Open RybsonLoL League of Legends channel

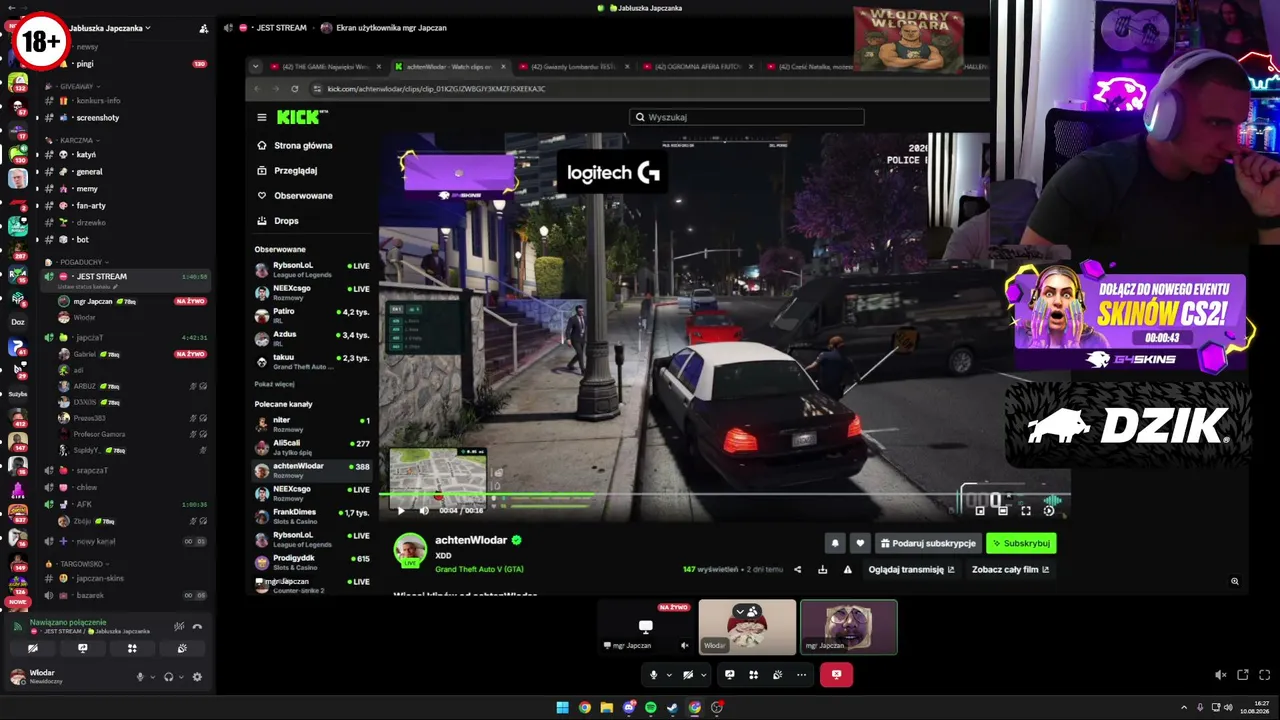312,270
